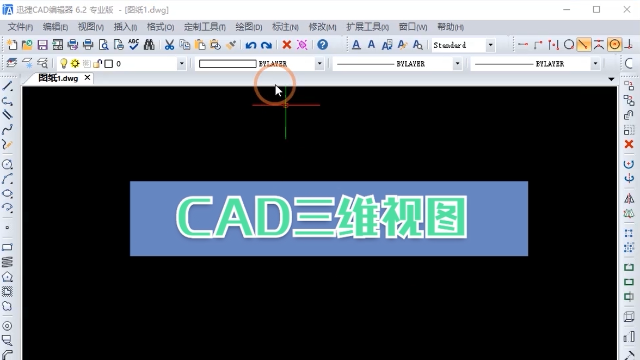Toggle layer on/off lightbulb
This screenshot has height=360, width=640.
(64, 63)
